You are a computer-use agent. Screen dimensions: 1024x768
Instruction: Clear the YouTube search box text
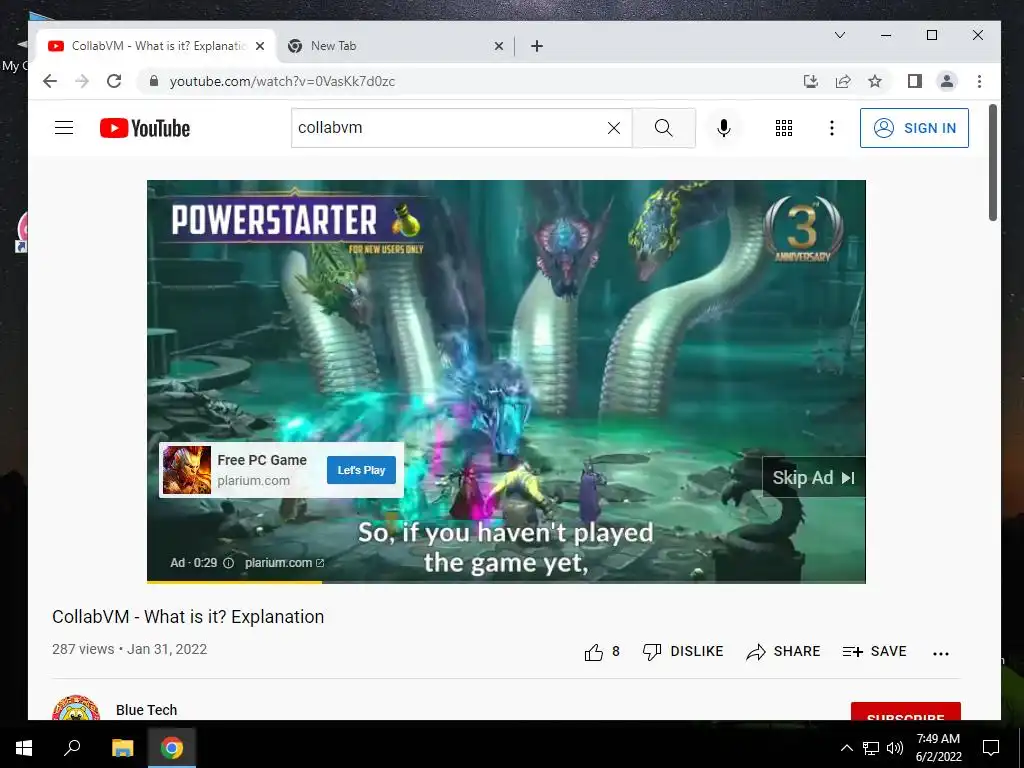click(613, 128)
